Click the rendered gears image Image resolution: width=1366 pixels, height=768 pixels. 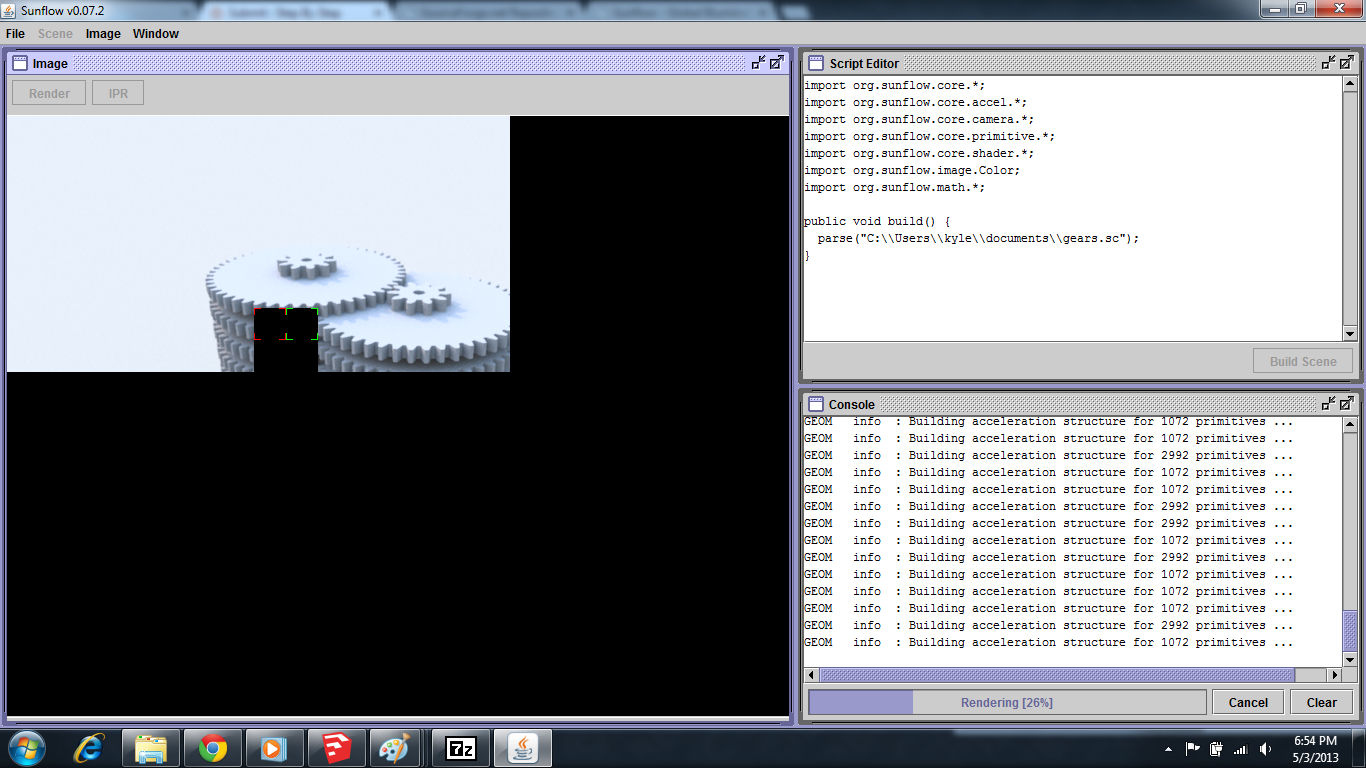pos(258,244)
